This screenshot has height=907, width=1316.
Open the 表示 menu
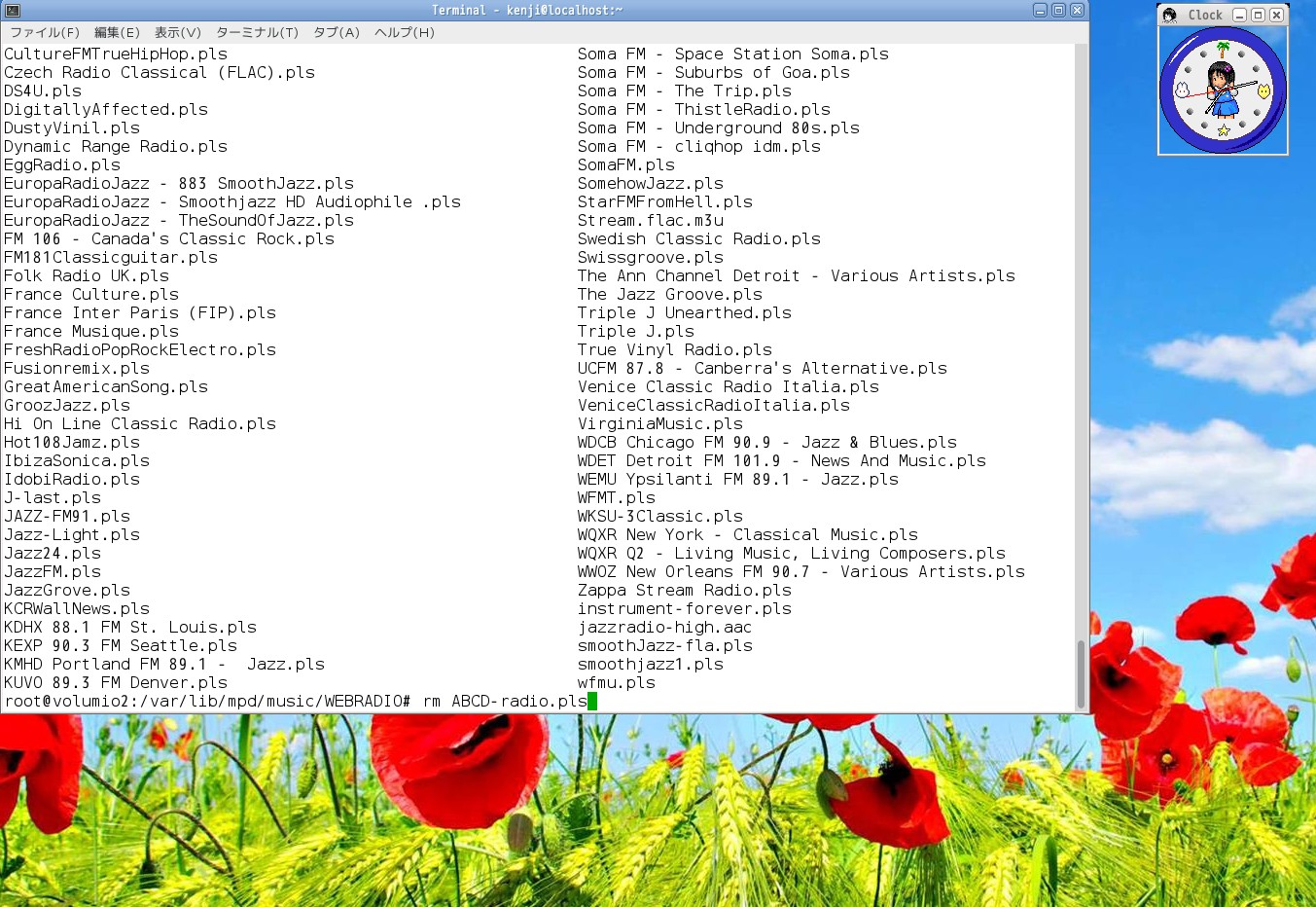[x=175, y=32]
